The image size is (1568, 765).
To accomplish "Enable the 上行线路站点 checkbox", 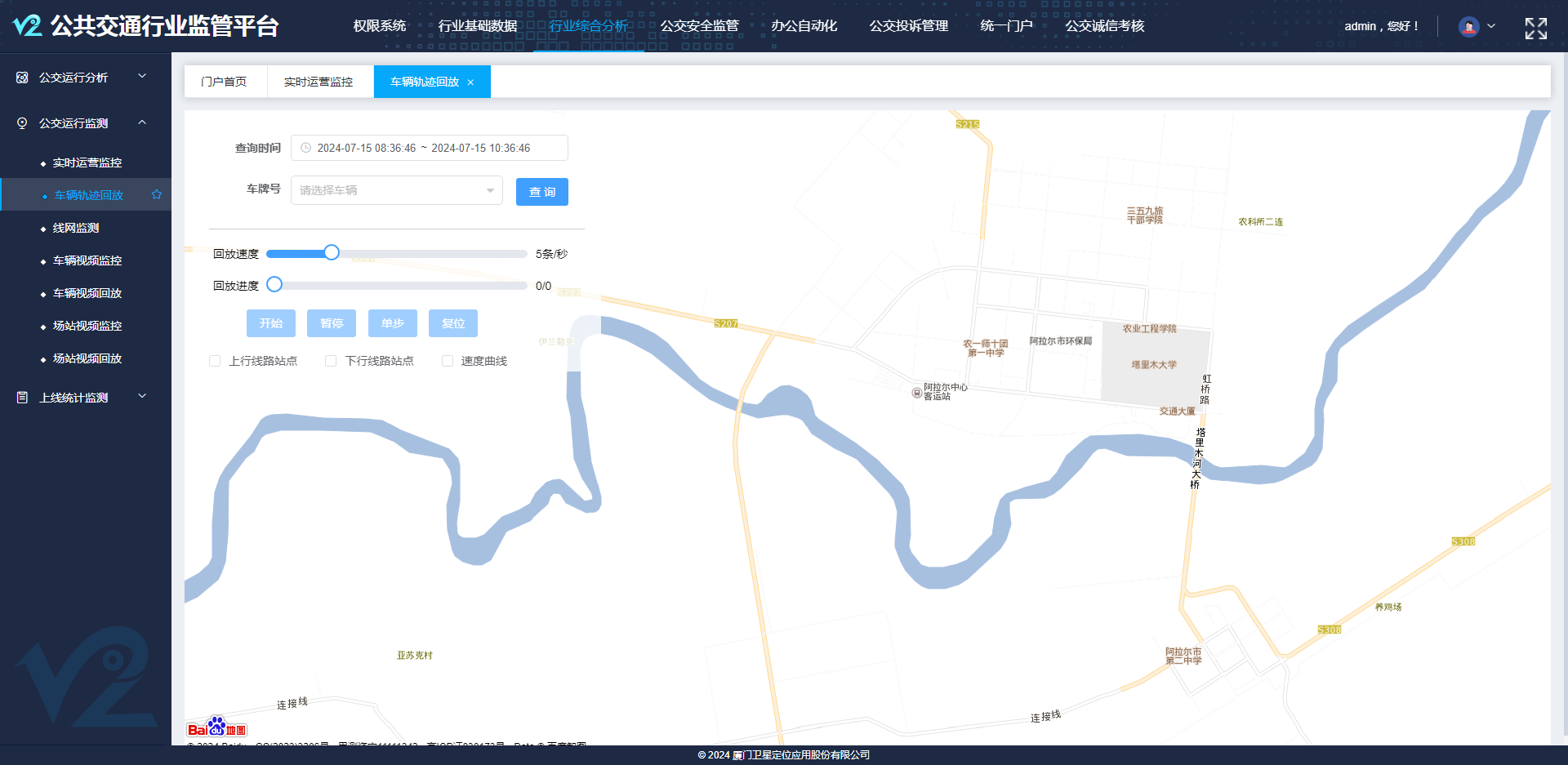I will point(215,361).
